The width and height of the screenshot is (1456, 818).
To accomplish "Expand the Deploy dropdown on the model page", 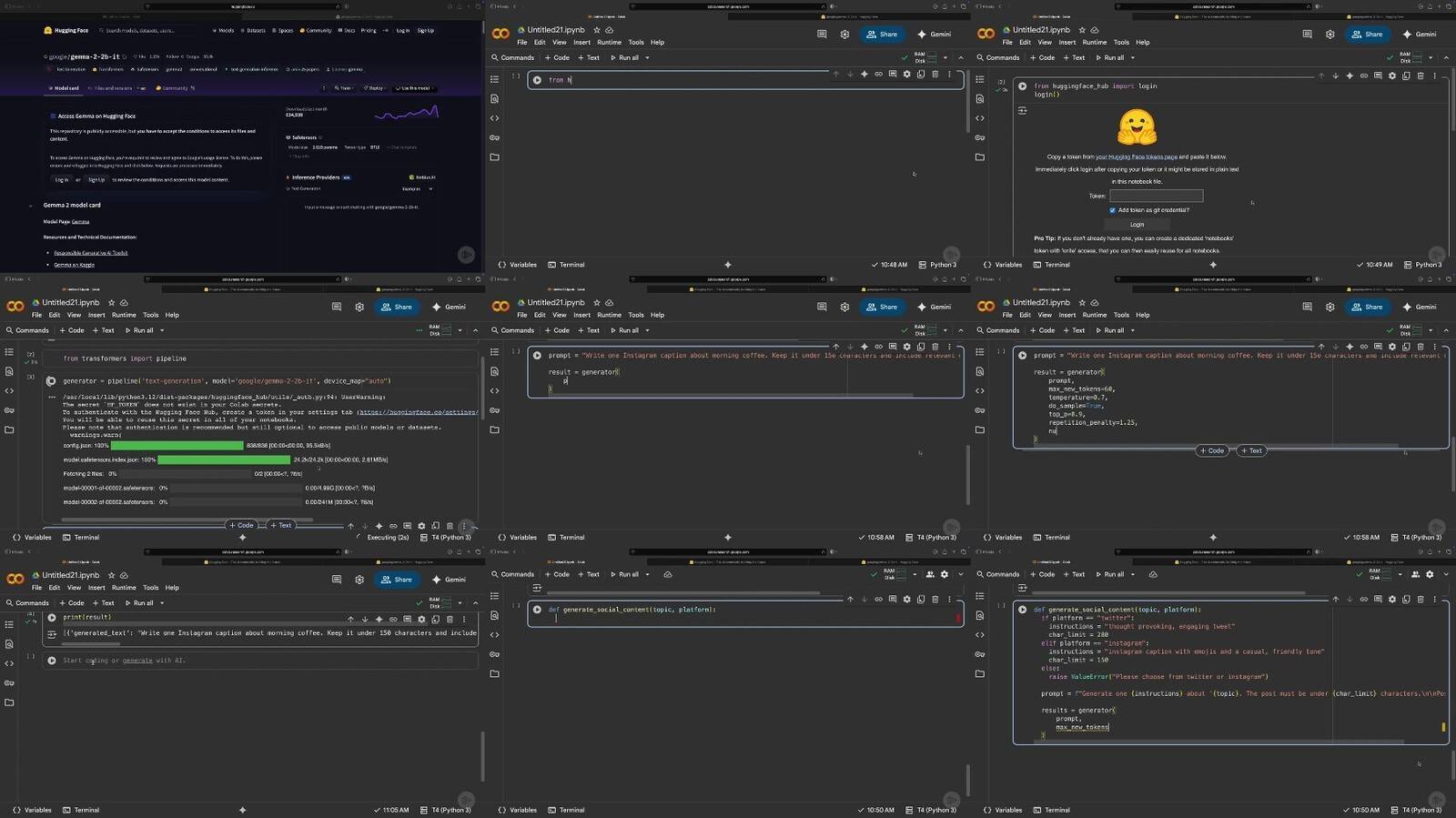I will coord(375,88).
